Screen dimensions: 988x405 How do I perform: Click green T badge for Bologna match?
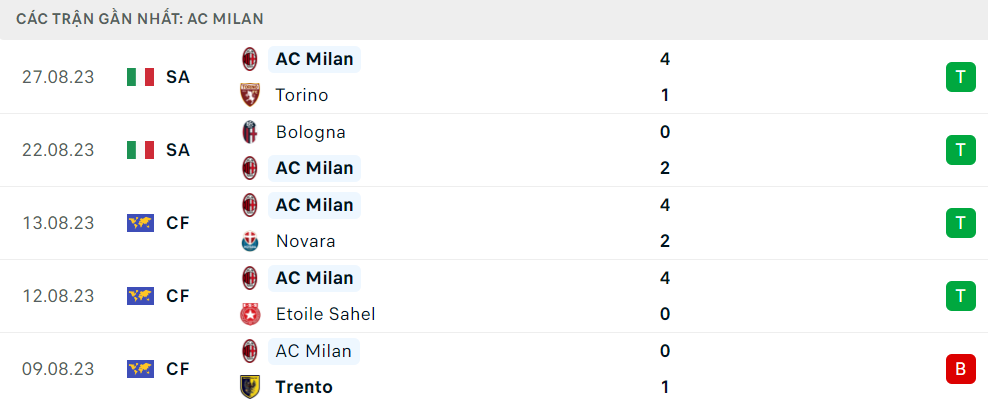960,150
